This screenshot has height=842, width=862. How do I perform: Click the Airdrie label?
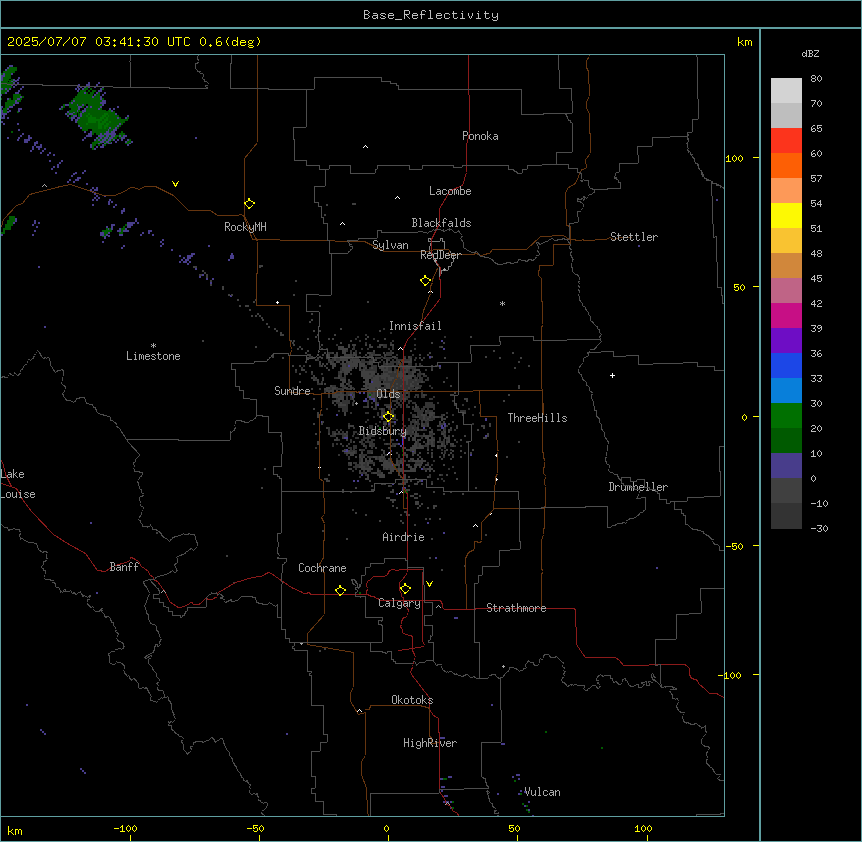[403, 537]
